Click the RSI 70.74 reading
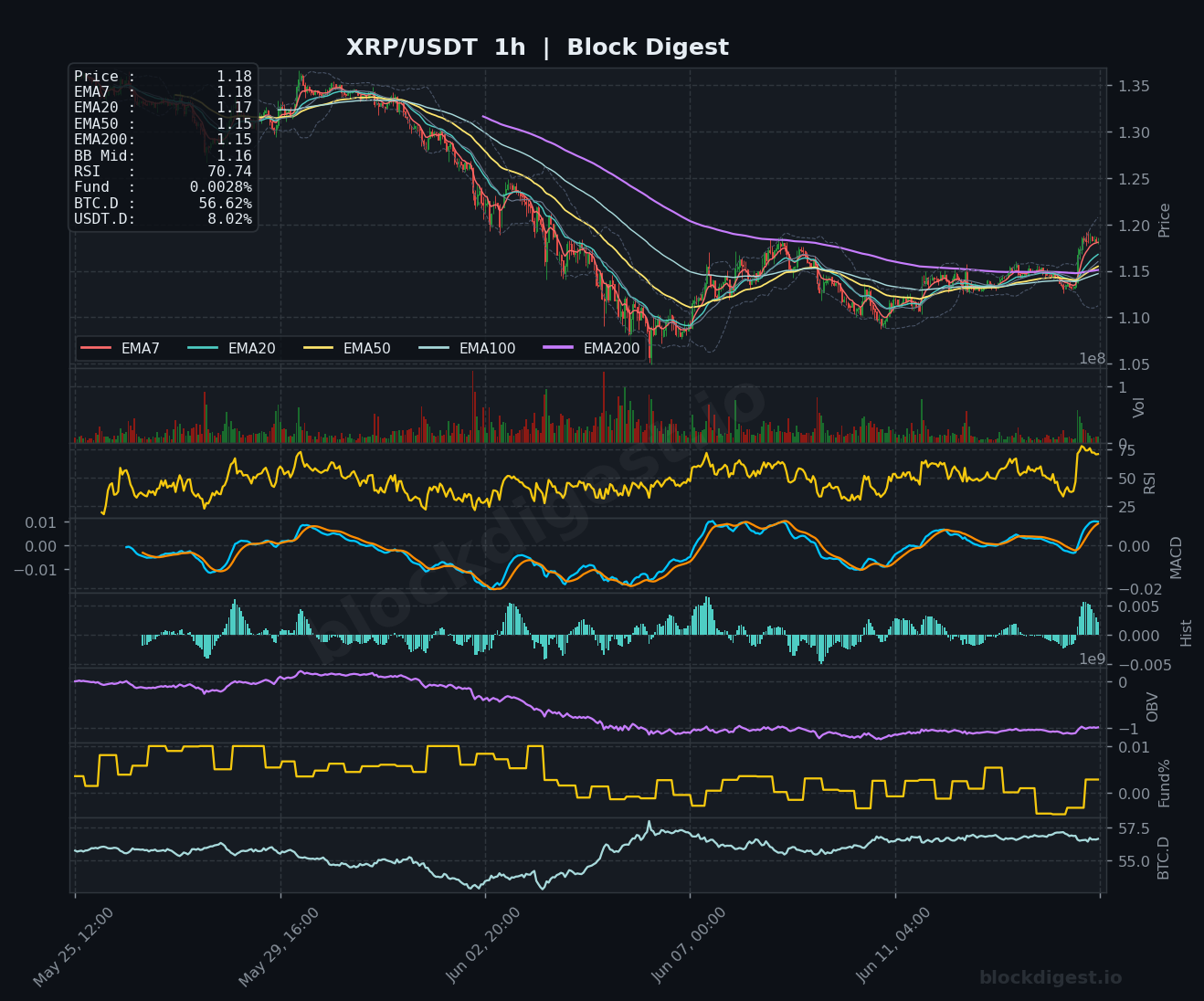This screenshot has height=1001, width=1204. tap(163, 171)
